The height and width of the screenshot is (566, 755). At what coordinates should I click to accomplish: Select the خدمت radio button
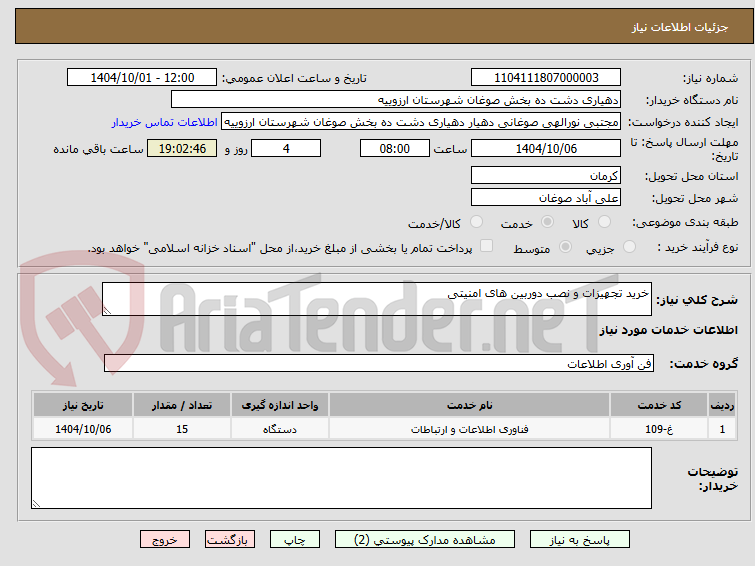point(547,222)
